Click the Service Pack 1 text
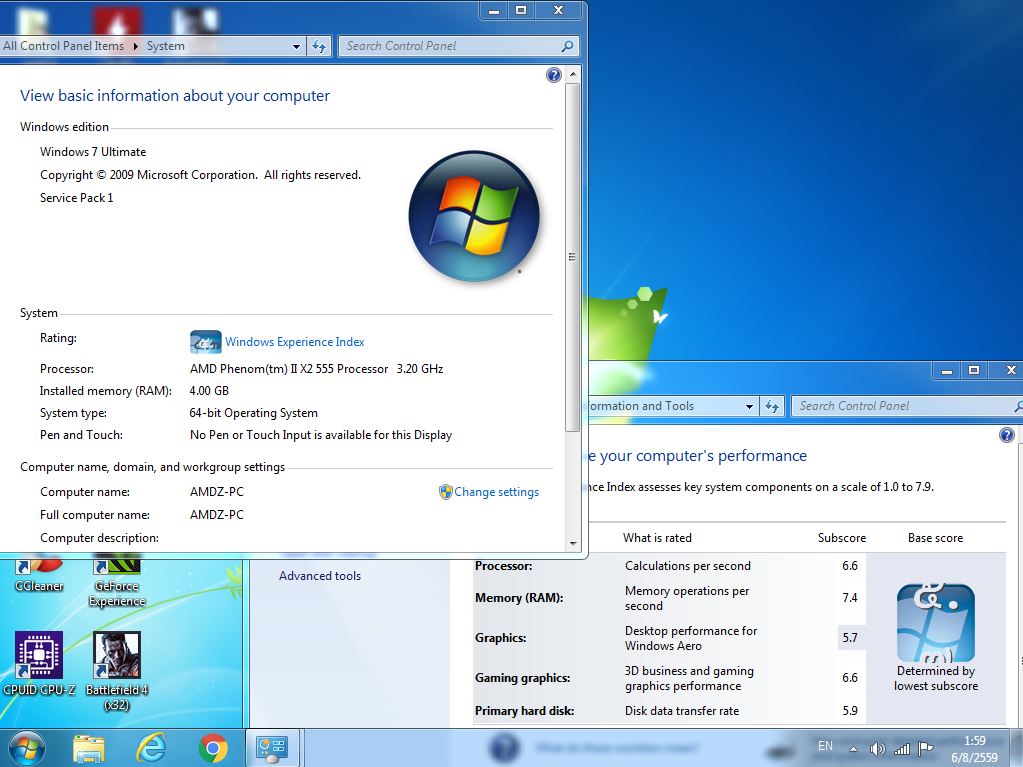1023x767 pixels. (x=76, y=198)
